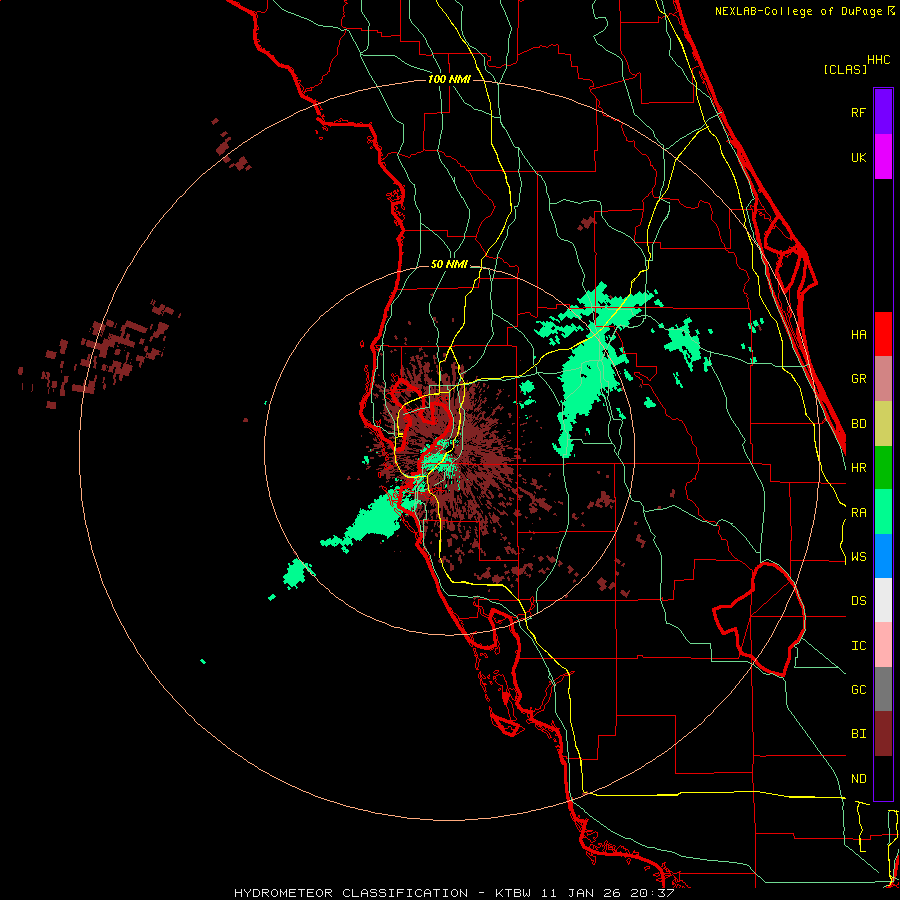The height and width of the screenshot is (900, 900).
Task: Click the HYDROMETEOR CLASSIFICATION title text
Action: tap(351, 893)
